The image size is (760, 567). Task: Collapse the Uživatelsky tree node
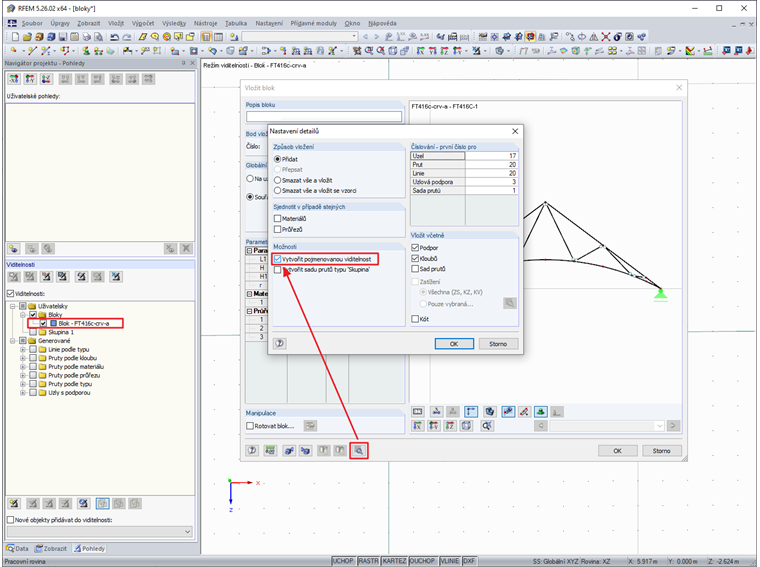pyautogui.click(x=13, y=306)
